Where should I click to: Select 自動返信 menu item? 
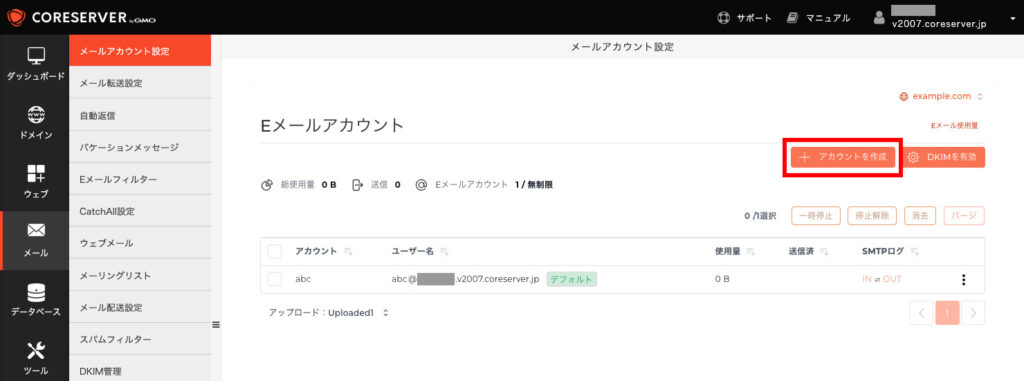140,115
